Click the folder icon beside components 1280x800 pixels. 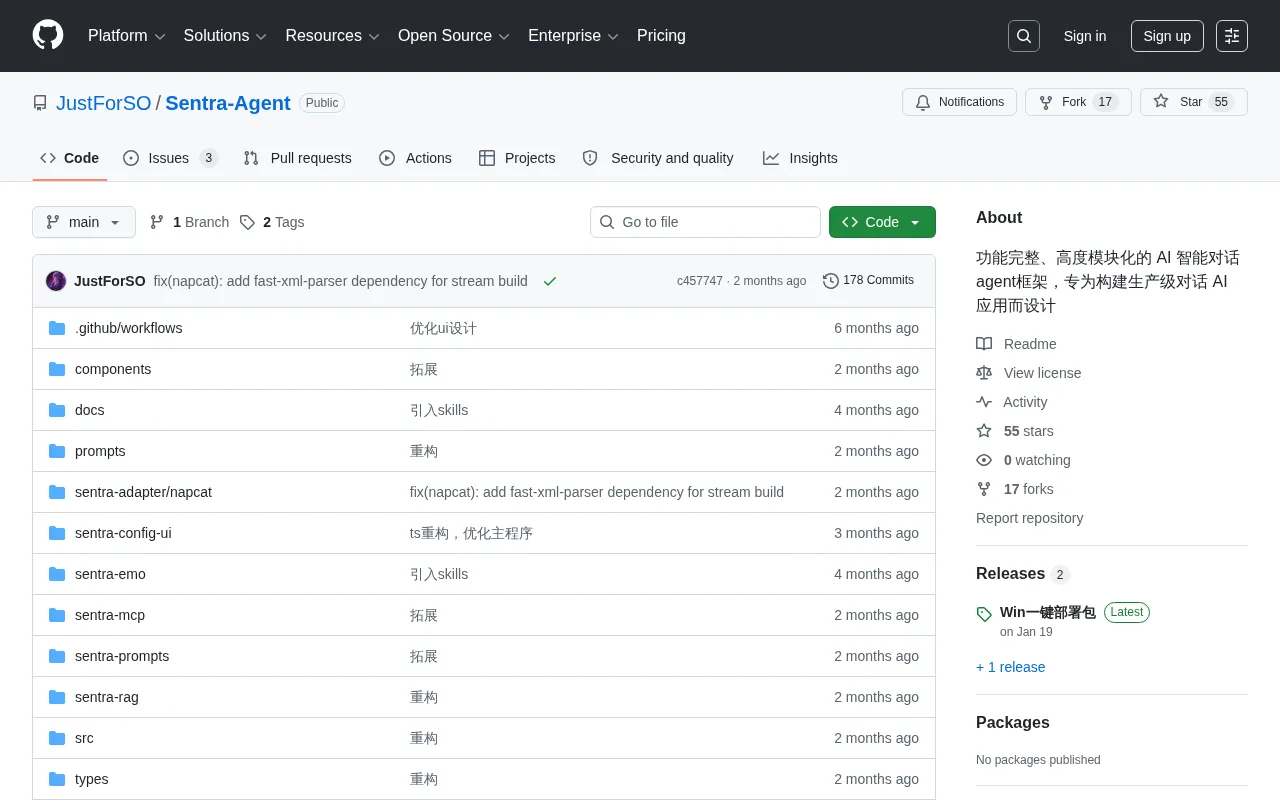tap(57, 369)
